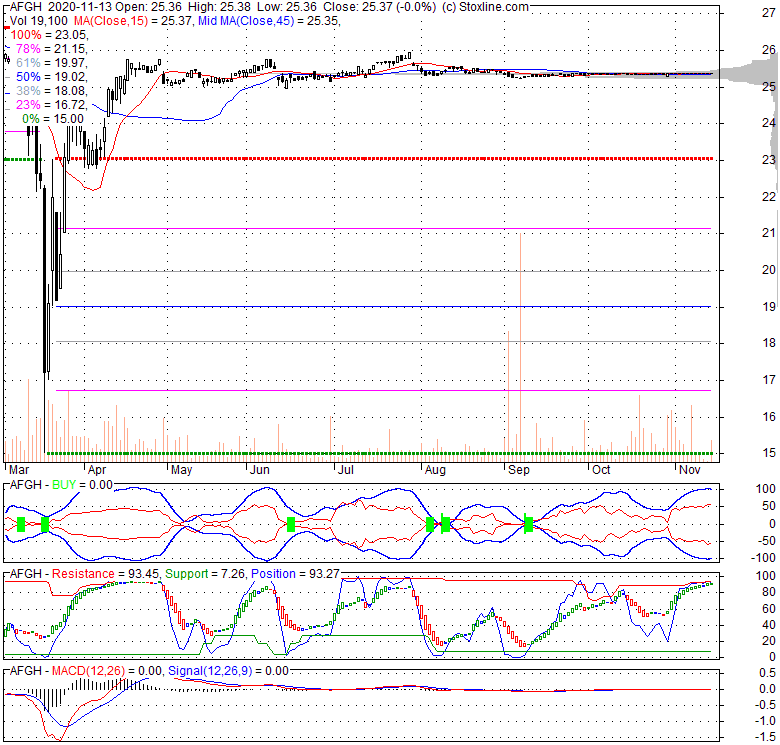Click the 'Mar' month label on time axis
780x745 pixels.
coord(19,470)
